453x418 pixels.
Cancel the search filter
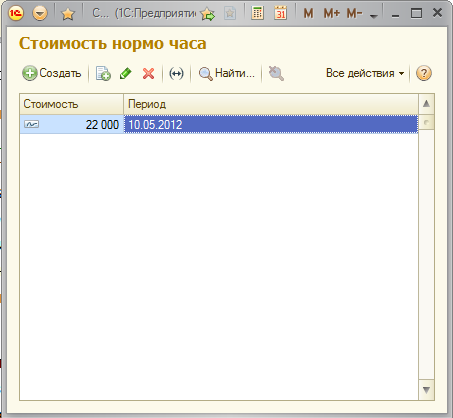tap(276, 73)
